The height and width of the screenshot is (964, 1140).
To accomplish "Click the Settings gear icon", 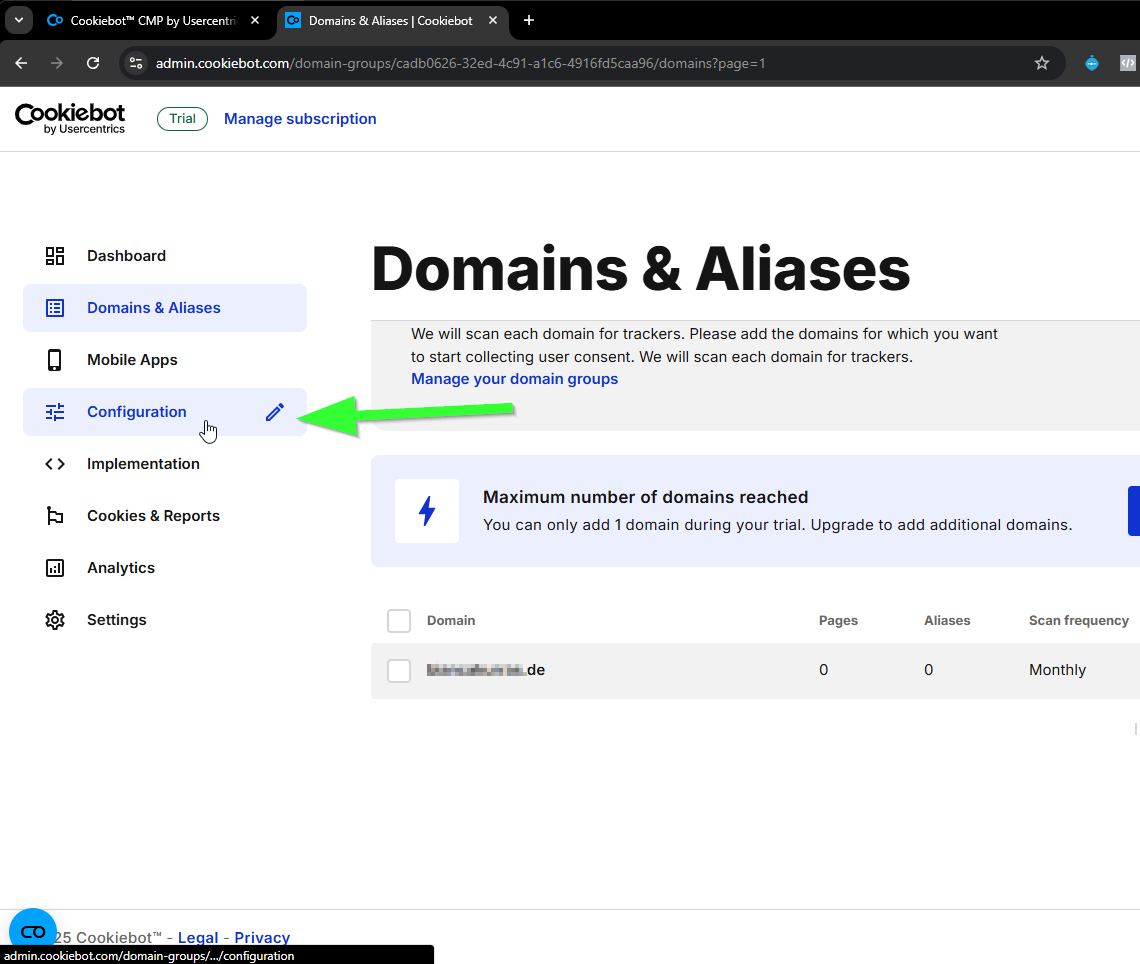I will click(55, 620).
